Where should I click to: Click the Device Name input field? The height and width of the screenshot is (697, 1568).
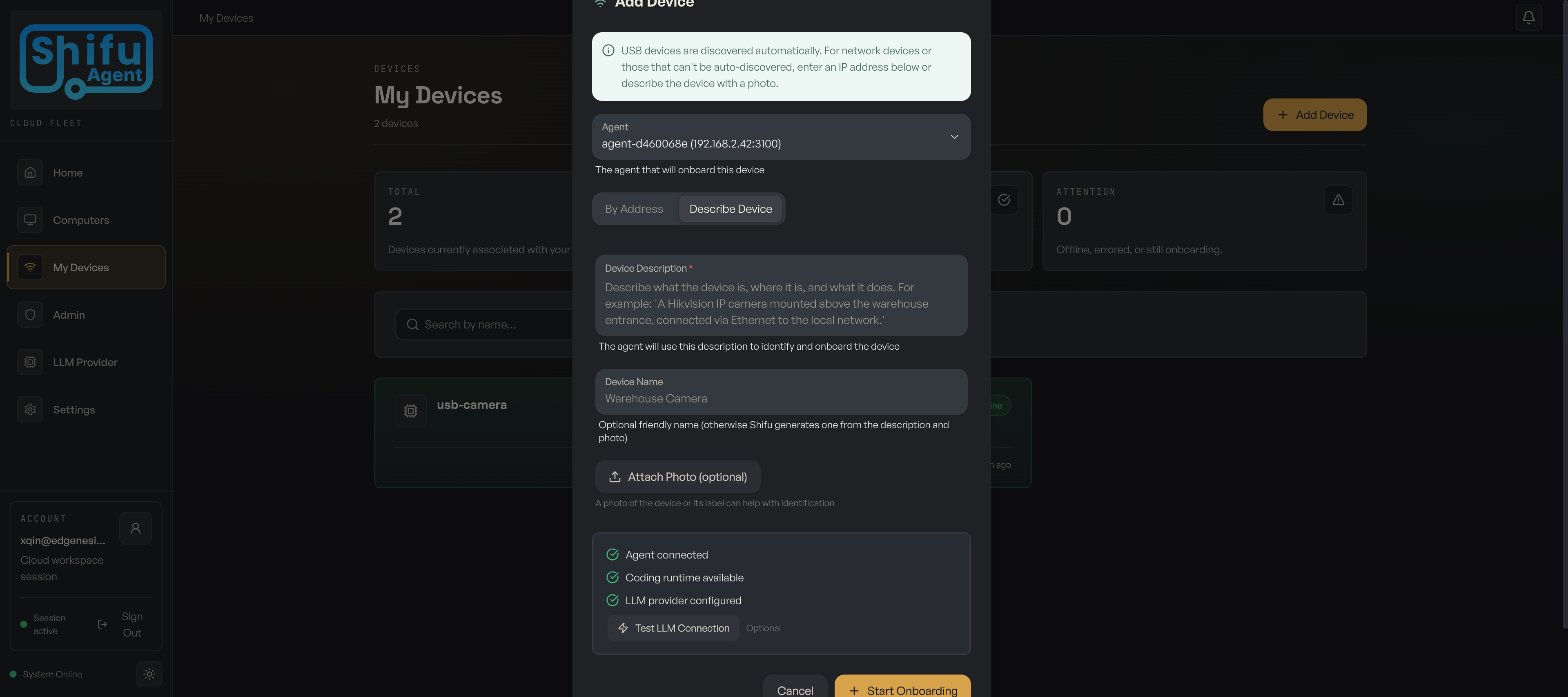pos(781,398)
